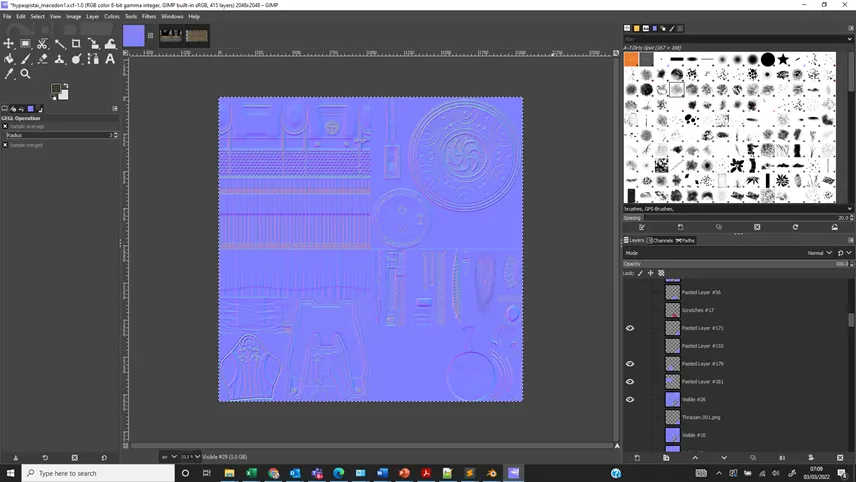Open the Windows menu

click(172, 16)
